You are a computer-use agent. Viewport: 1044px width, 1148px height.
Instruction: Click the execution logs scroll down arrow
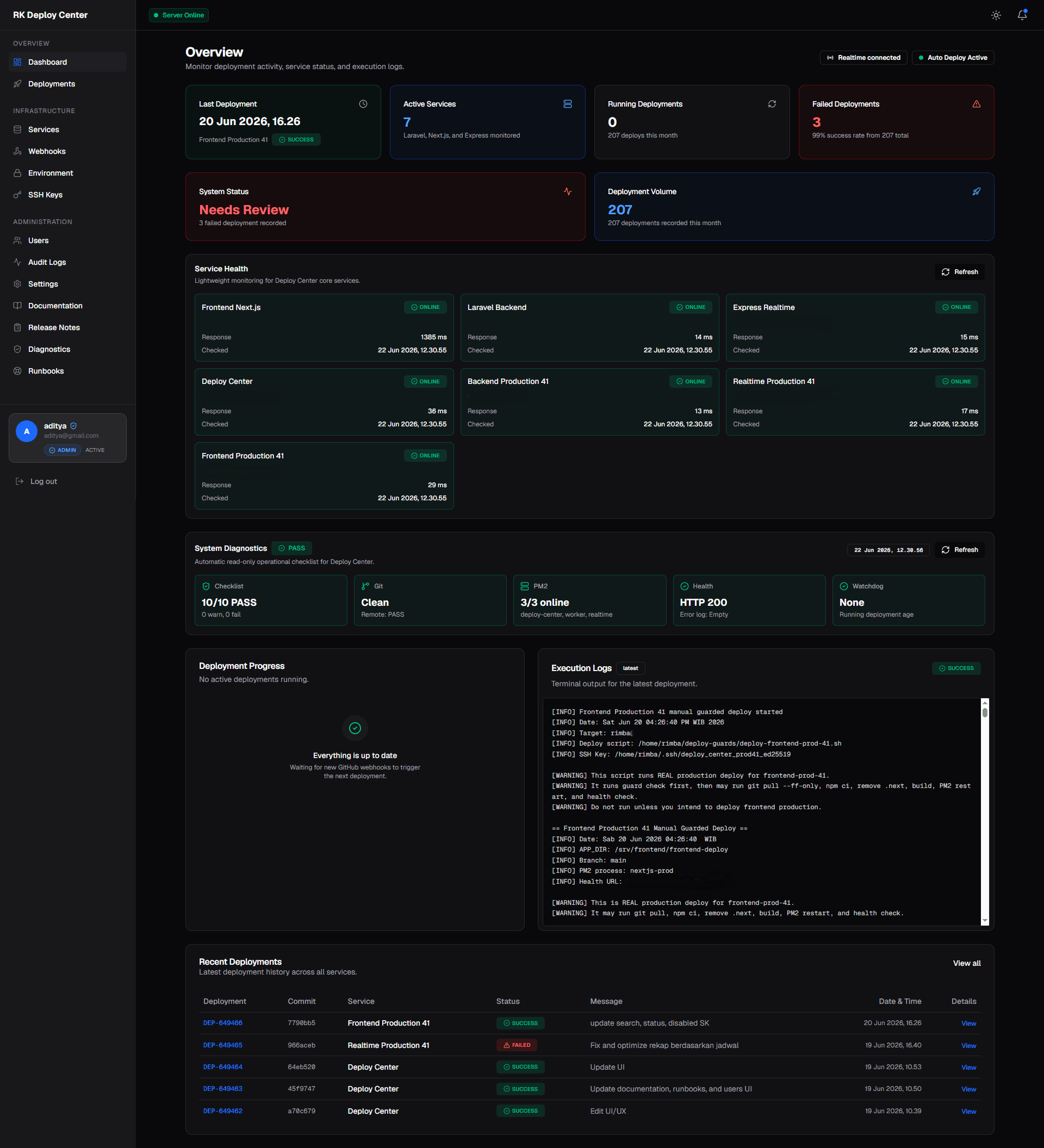pyautogui.click(x=985, y=921)
